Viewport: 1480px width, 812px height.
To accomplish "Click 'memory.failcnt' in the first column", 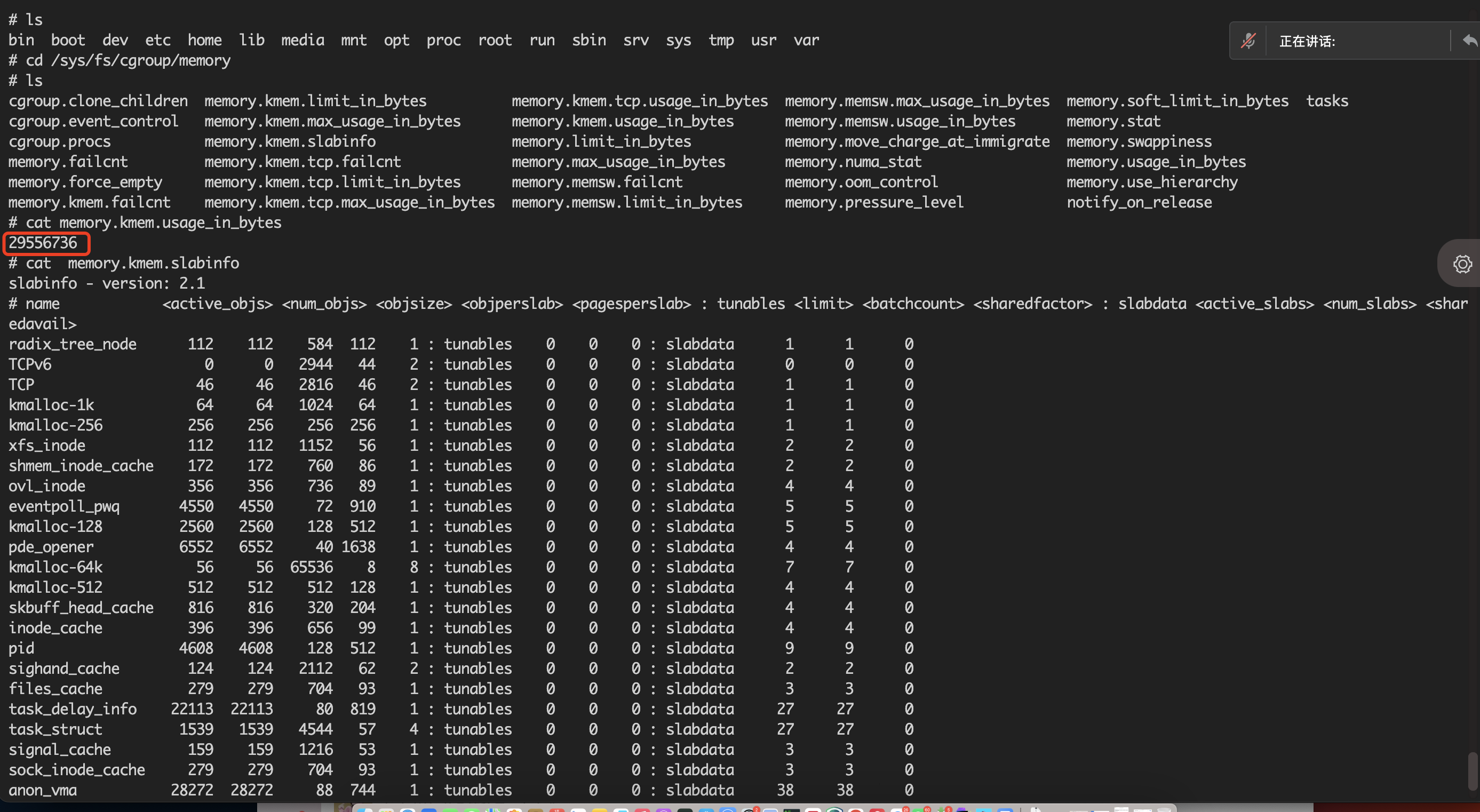I will point(68,162).
